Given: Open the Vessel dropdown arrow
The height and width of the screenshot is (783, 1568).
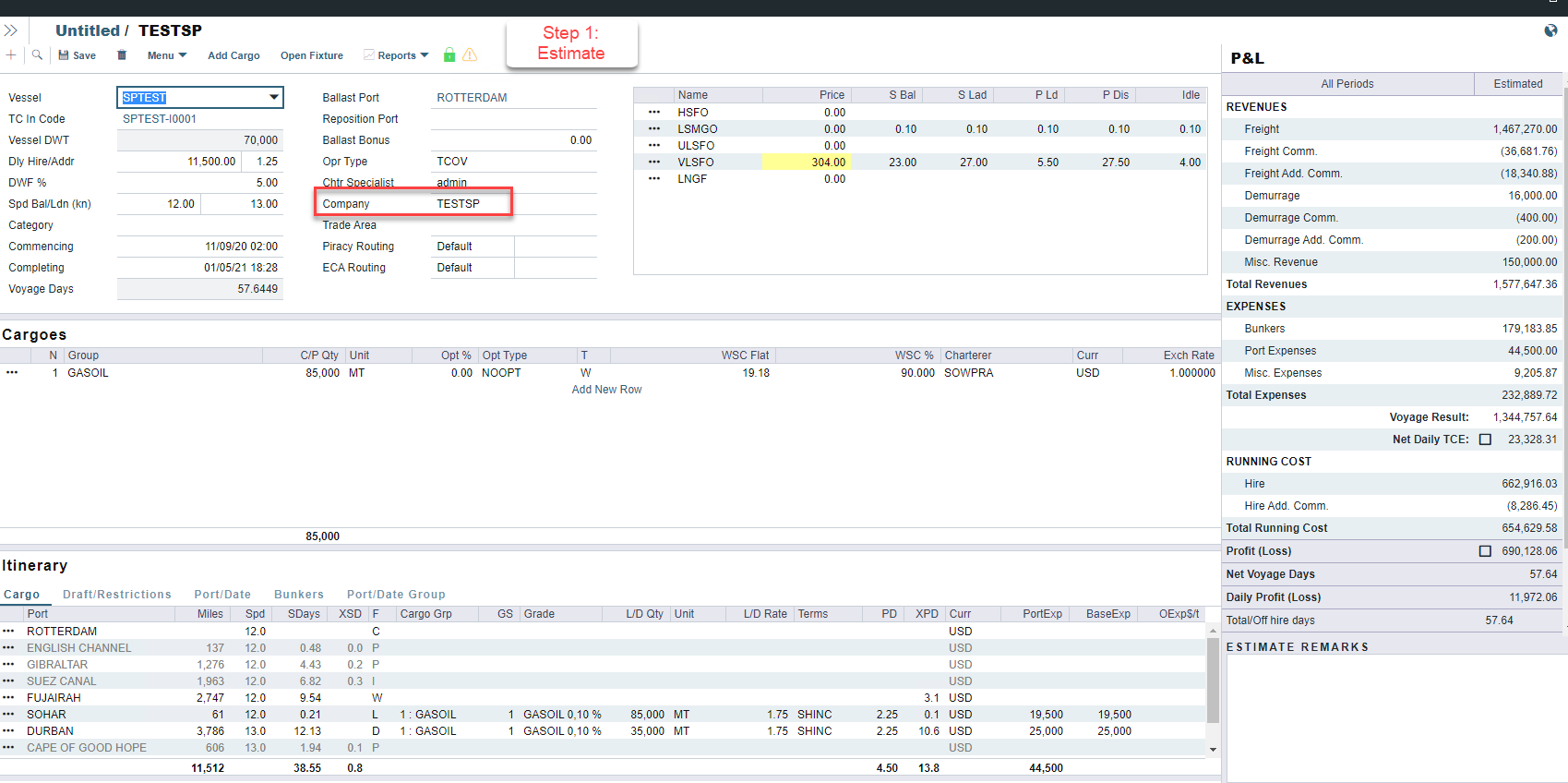Looking at the screenshot, I should click(x=274, y=97).
